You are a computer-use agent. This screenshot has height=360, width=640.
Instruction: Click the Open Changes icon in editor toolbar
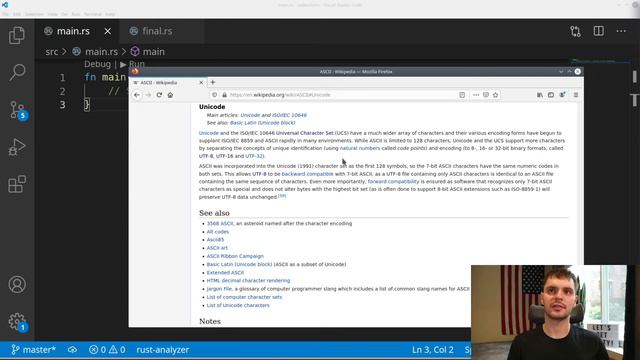click(x=576, y=31)
